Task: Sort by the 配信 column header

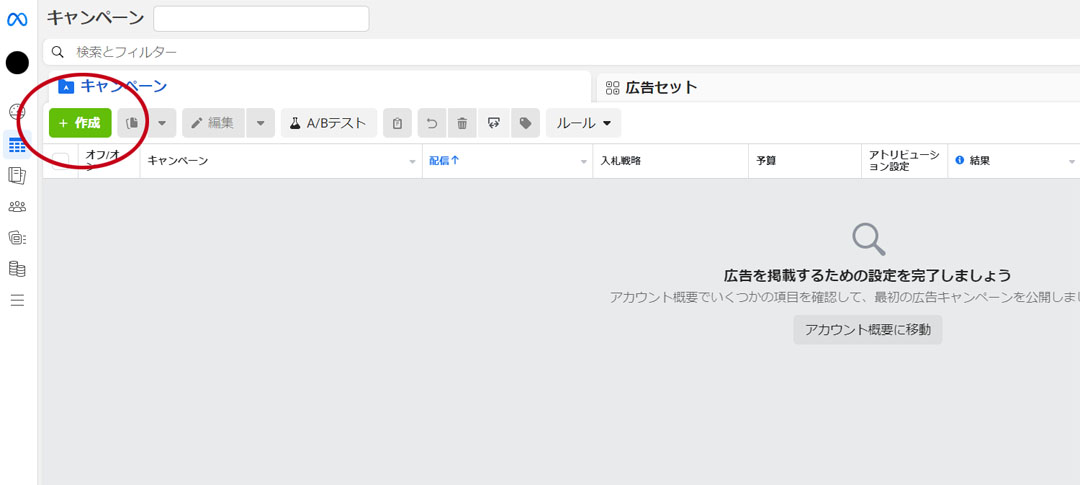Action: coord(445,160)
